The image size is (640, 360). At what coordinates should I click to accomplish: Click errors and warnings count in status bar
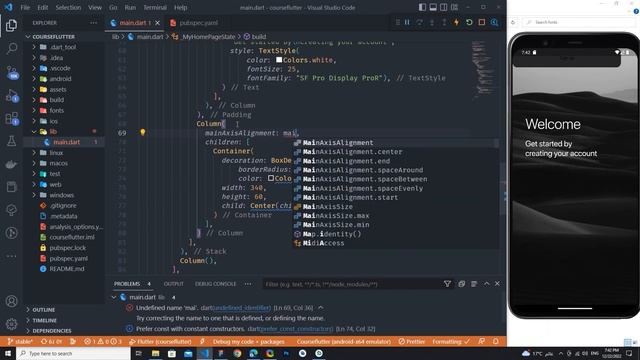pyautogui.click(x=102, y=342)
